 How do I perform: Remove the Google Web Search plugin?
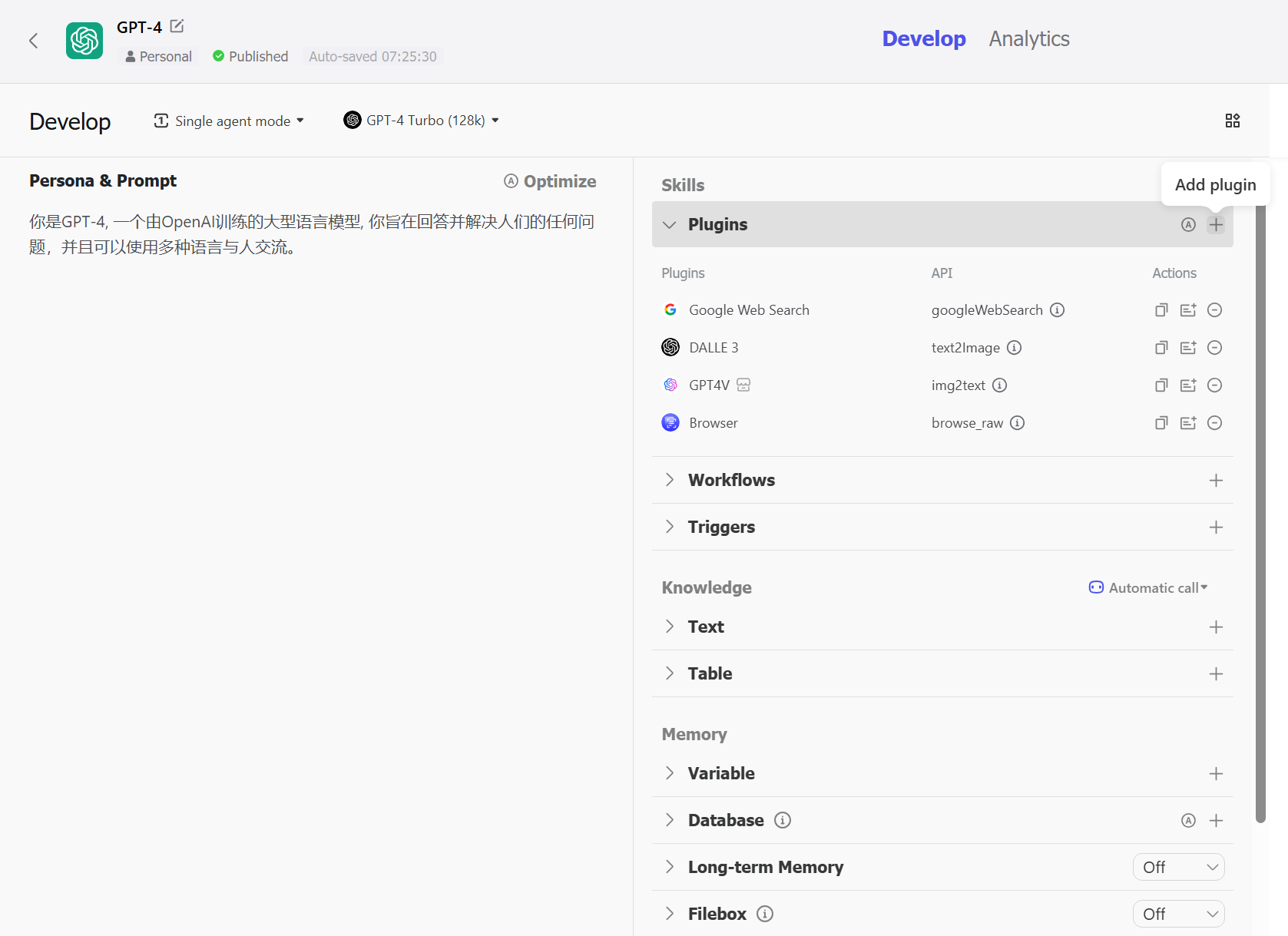pos(1214,310)
